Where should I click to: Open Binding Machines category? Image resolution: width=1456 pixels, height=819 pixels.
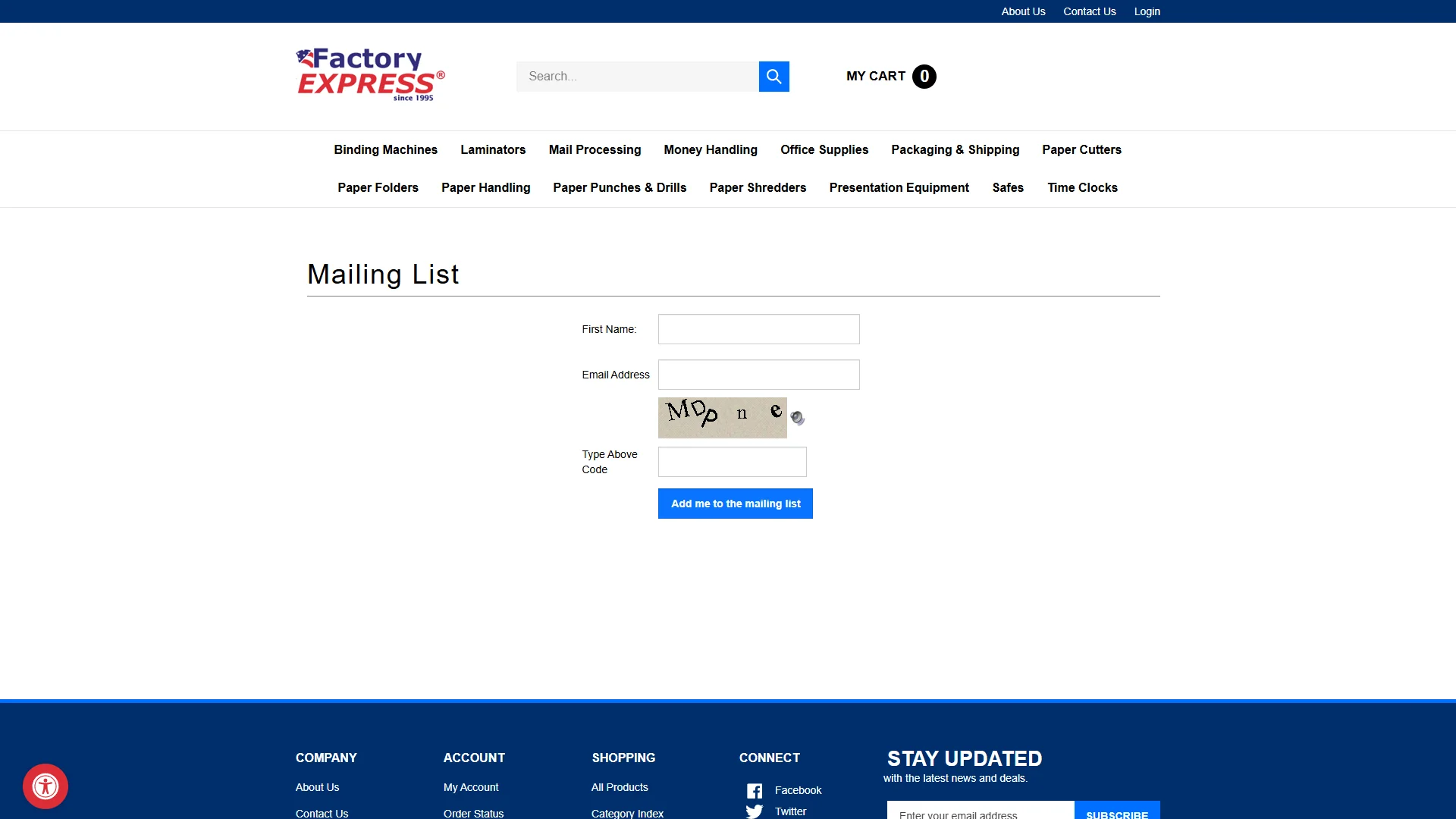coord(385,150)
